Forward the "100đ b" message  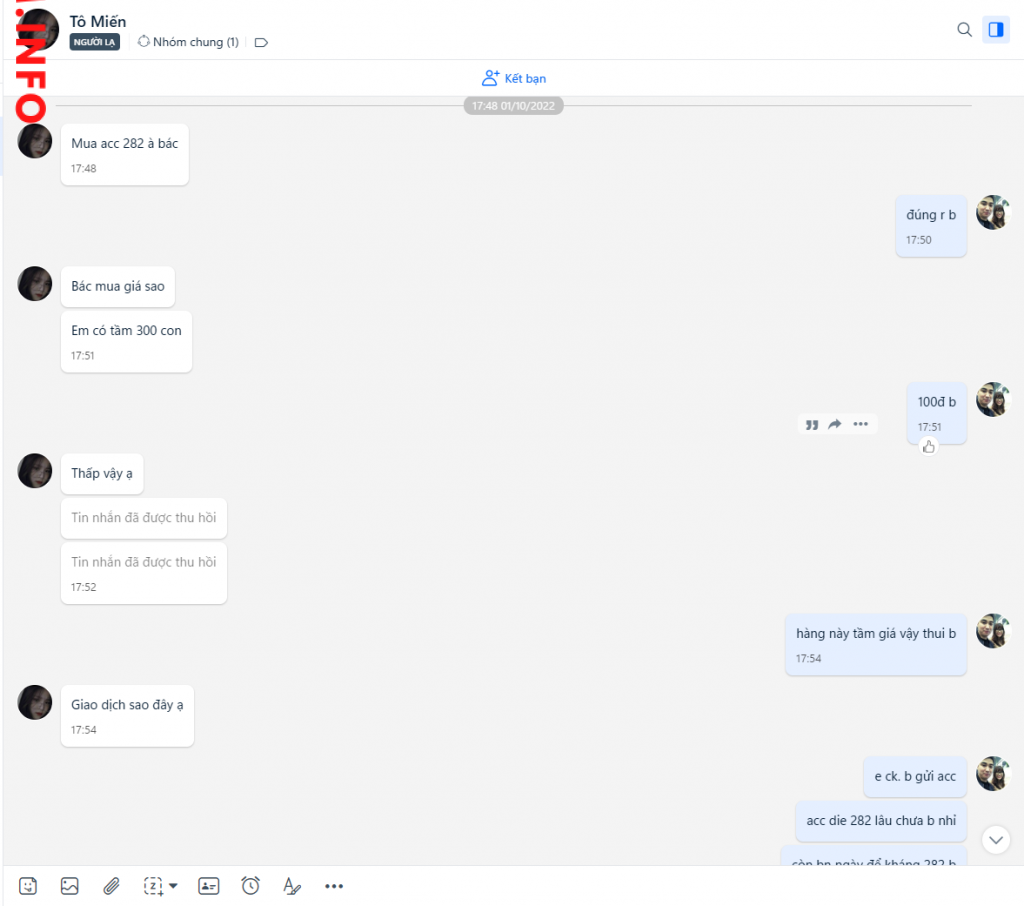click(x=835, y=424)
